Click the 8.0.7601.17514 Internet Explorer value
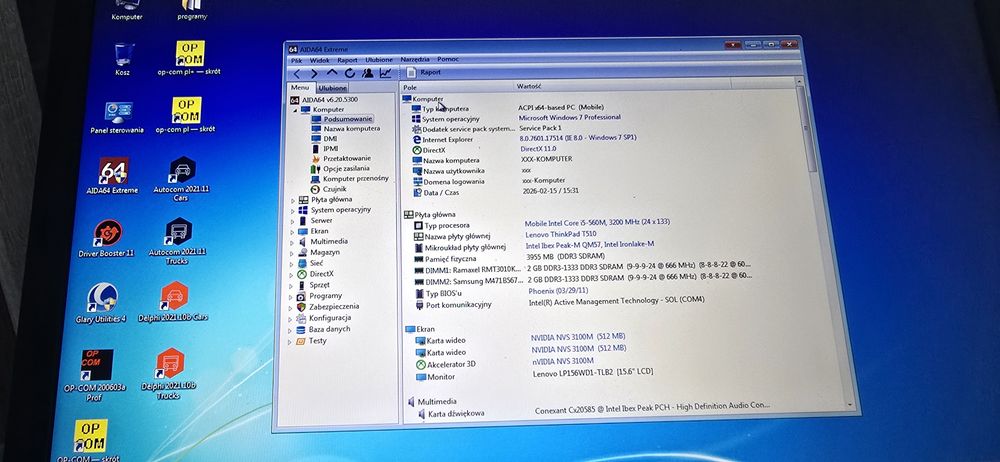 578,138
